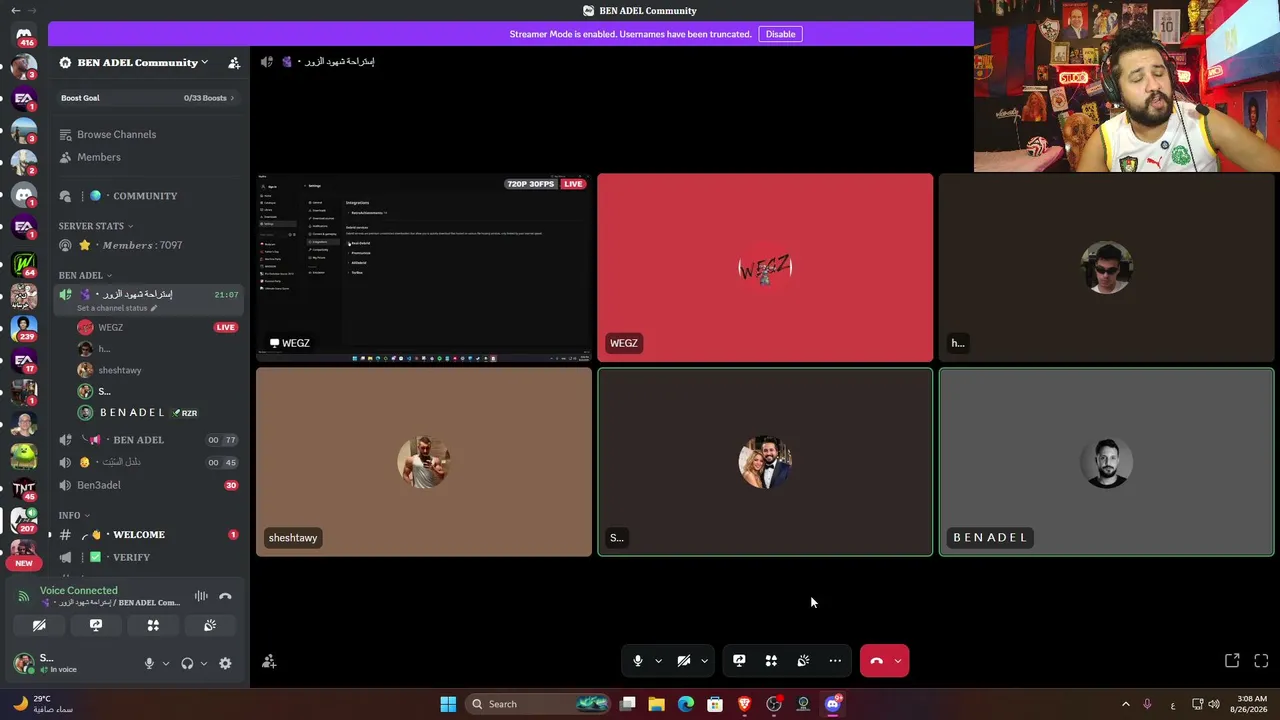Screen dimensions: 1280x720
Task: Click the Windows taskbar Search box
Action: click(539, 704)
